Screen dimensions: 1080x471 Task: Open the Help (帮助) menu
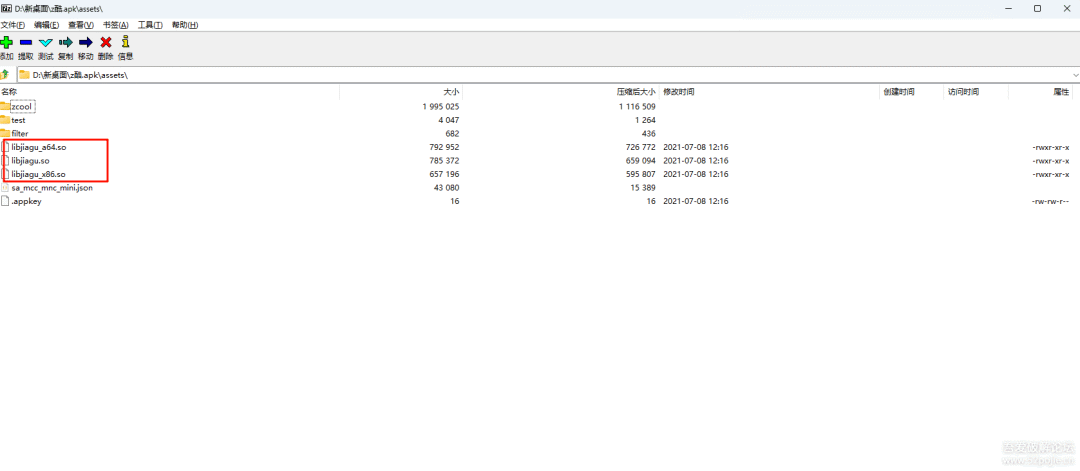click(x=185, y=25)
